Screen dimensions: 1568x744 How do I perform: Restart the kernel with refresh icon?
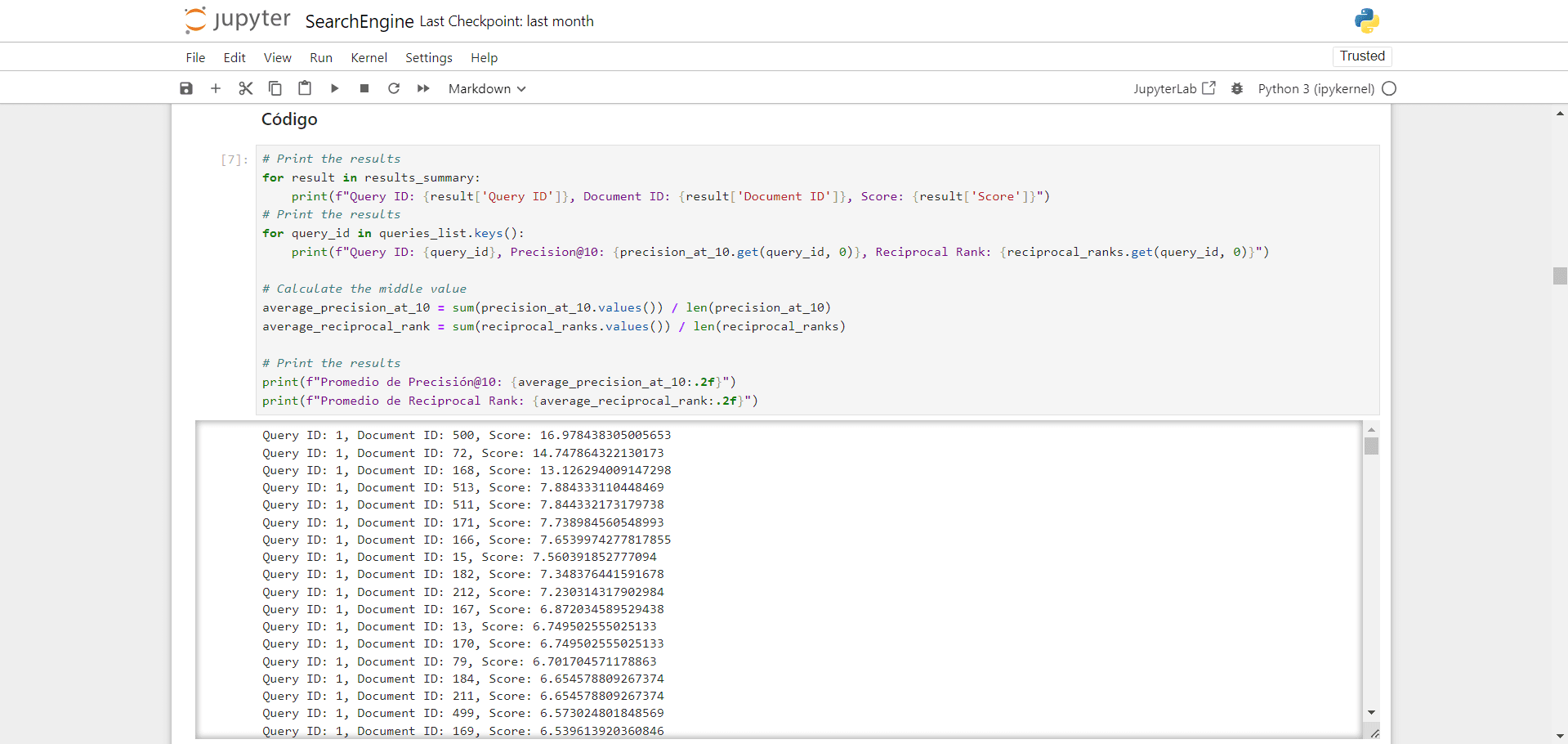point(394,88)
